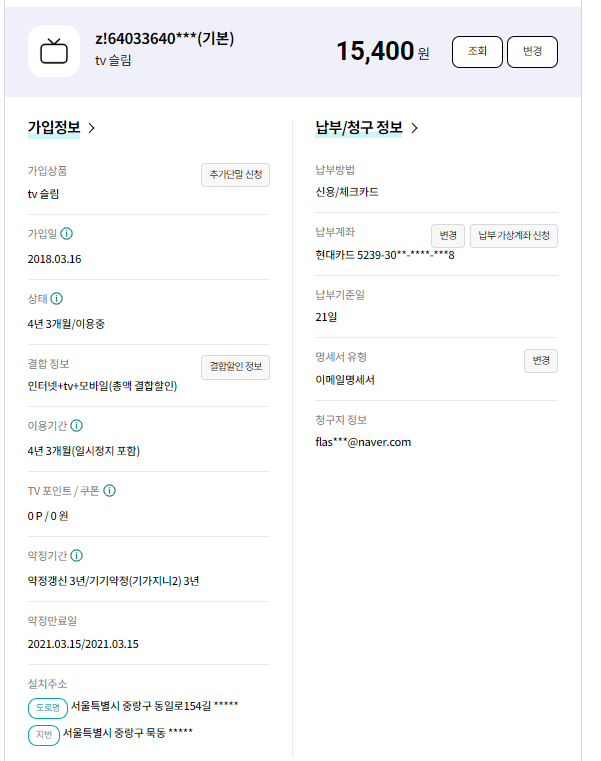Open 결합할인 정보 button
Viewport: 601px width, 761px height.
pyautogui.click(x=235, y=367)
